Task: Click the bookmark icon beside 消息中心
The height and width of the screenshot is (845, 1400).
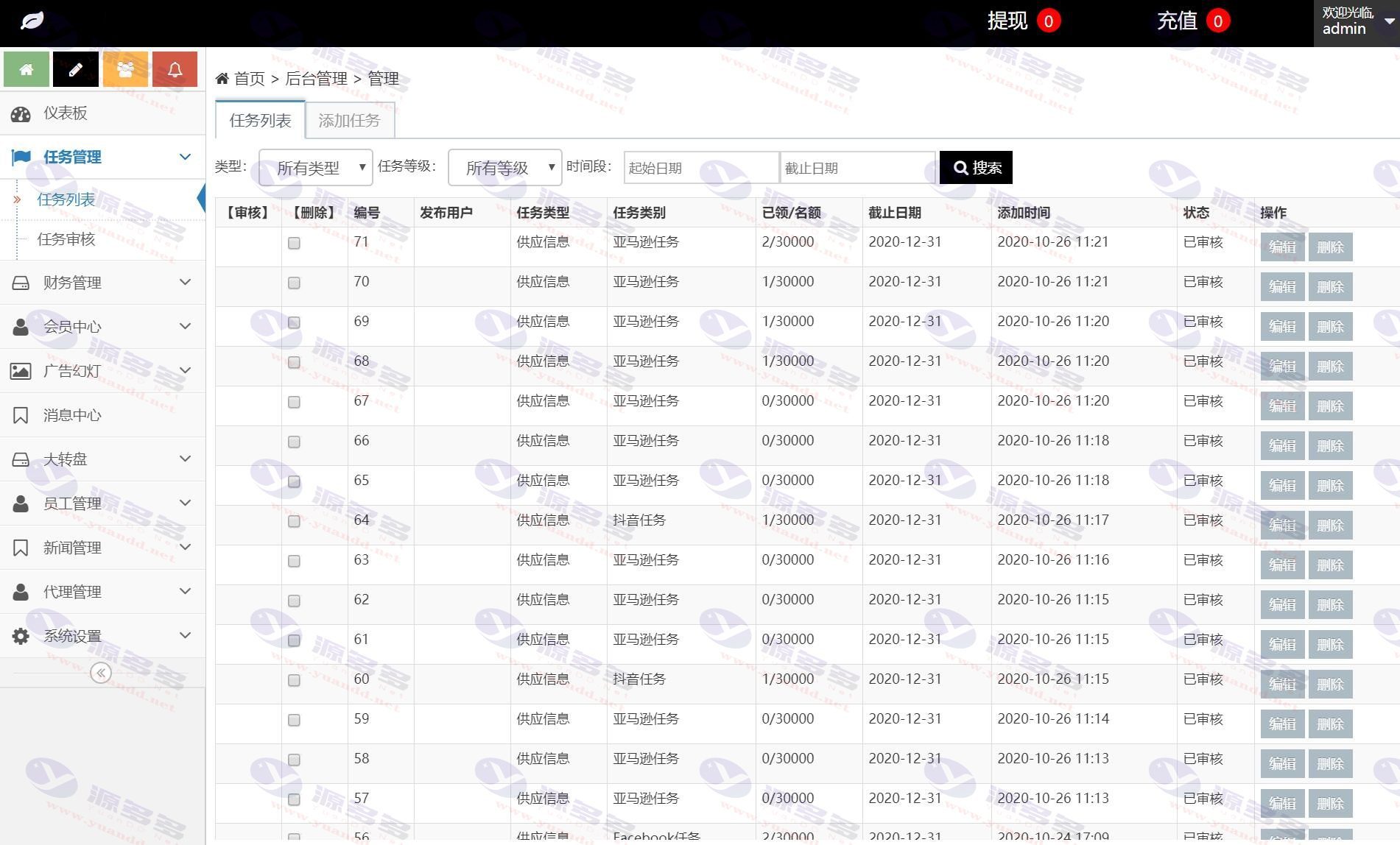Action: pyautogui.click(x=21, y=415)
